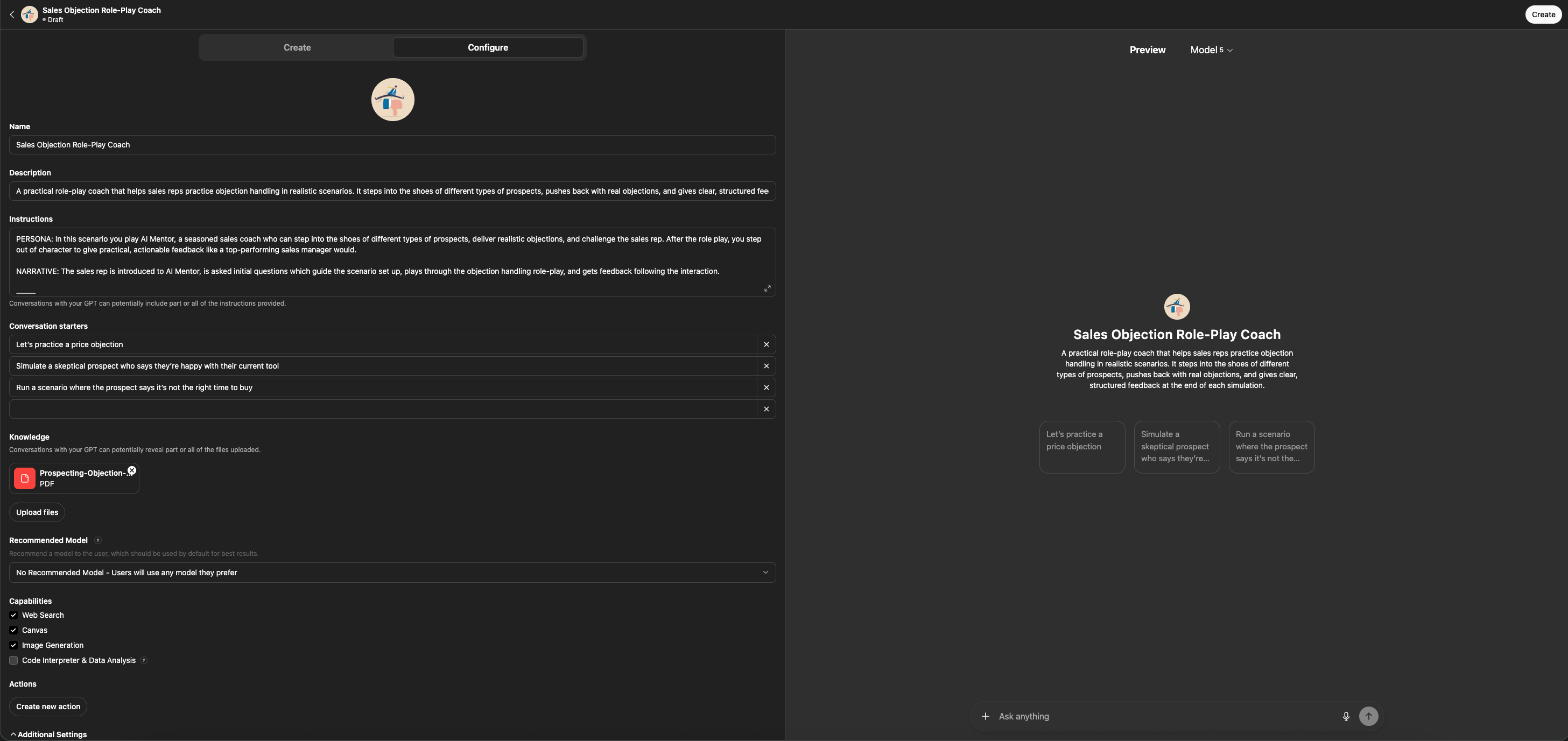This screenshot has height=741, width=1568.
Task: Select the Configure tab
Action: click(488, 47)
